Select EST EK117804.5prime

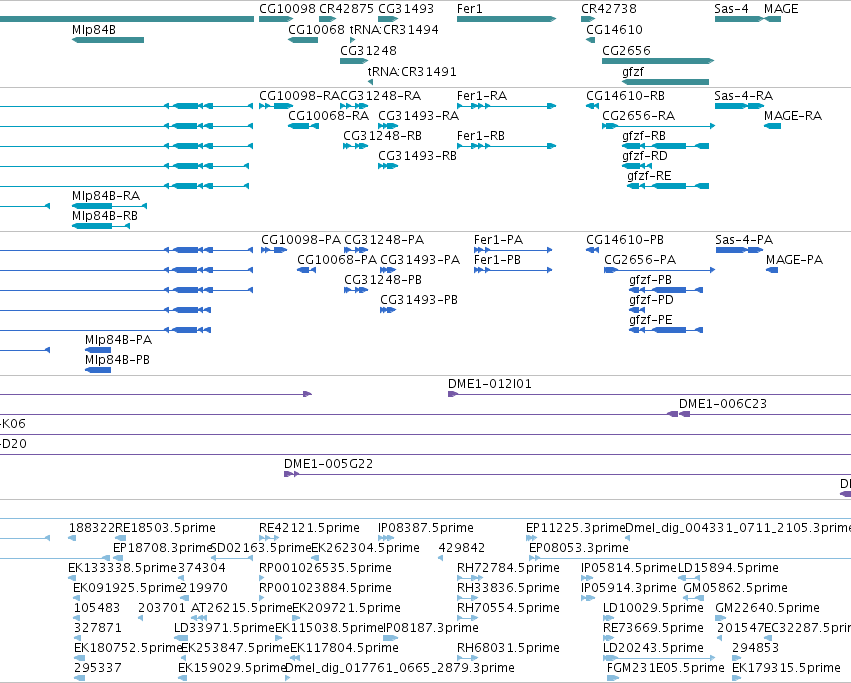345,648
